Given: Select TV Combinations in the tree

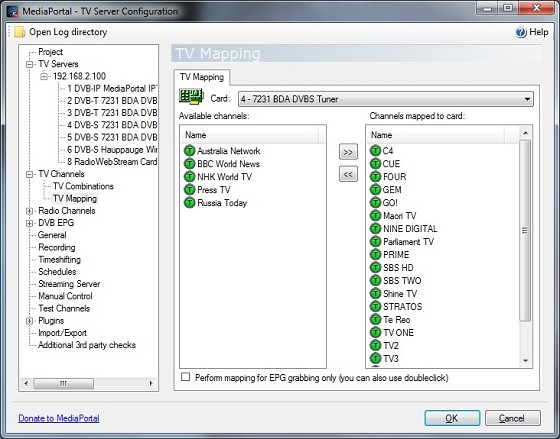Looking at the screenshot, I should 83,186.
